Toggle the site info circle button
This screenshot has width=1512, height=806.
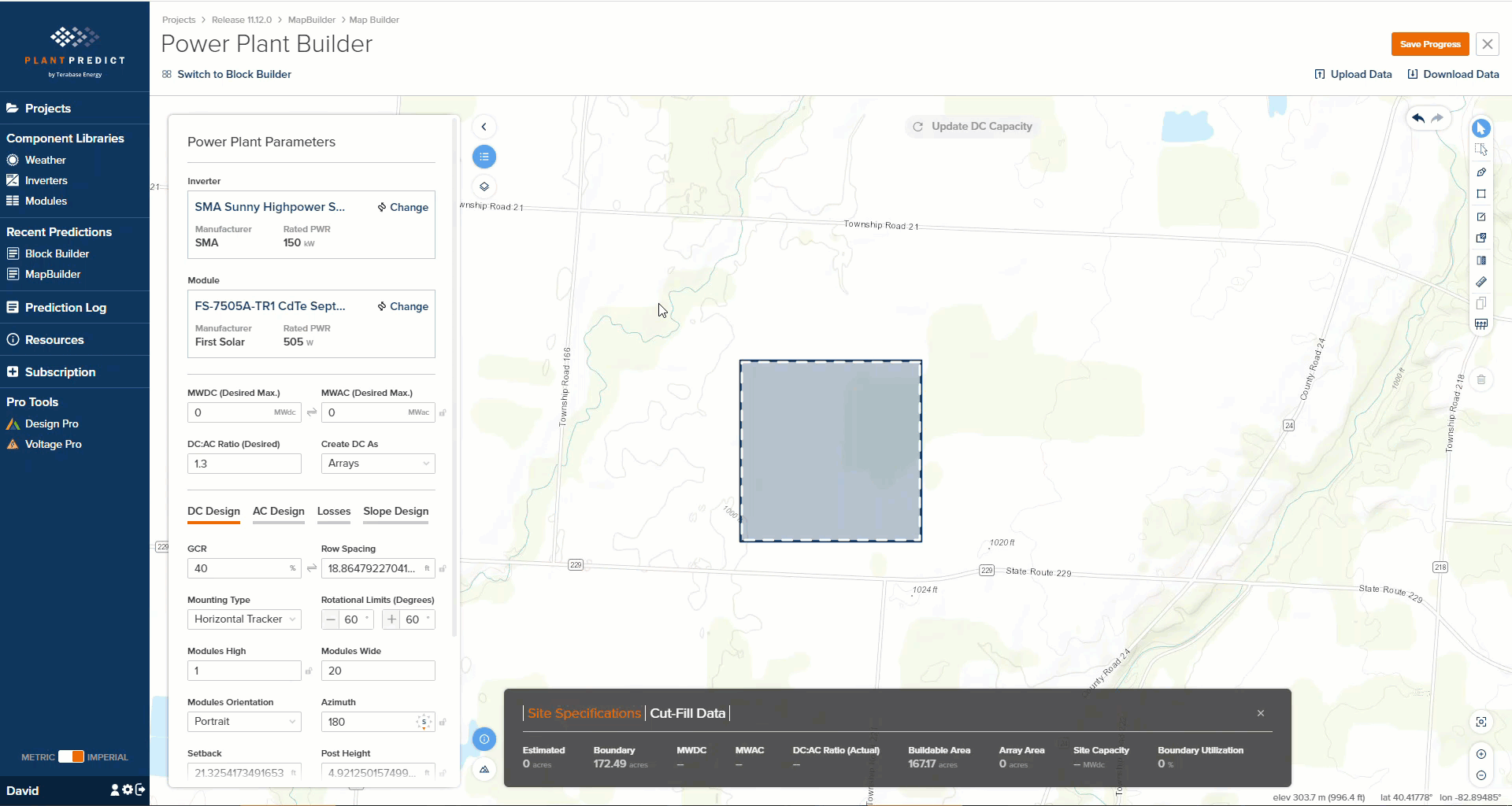pyautogui.click(x=484, y=738)
